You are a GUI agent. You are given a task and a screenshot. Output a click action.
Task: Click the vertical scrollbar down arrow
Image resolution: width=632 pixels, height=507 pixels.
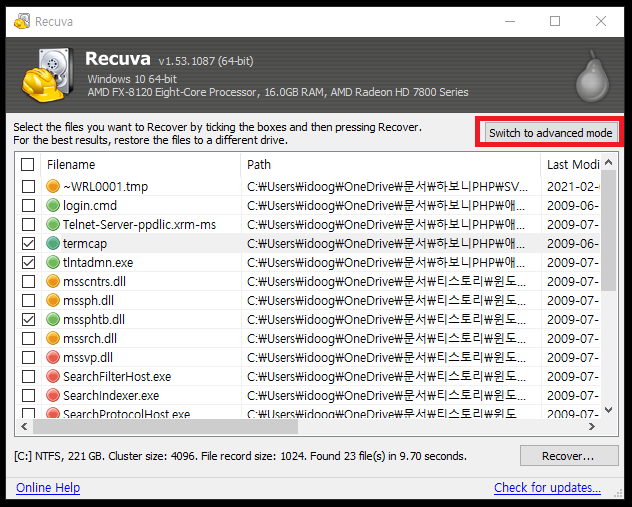click(x=609, y=409)
